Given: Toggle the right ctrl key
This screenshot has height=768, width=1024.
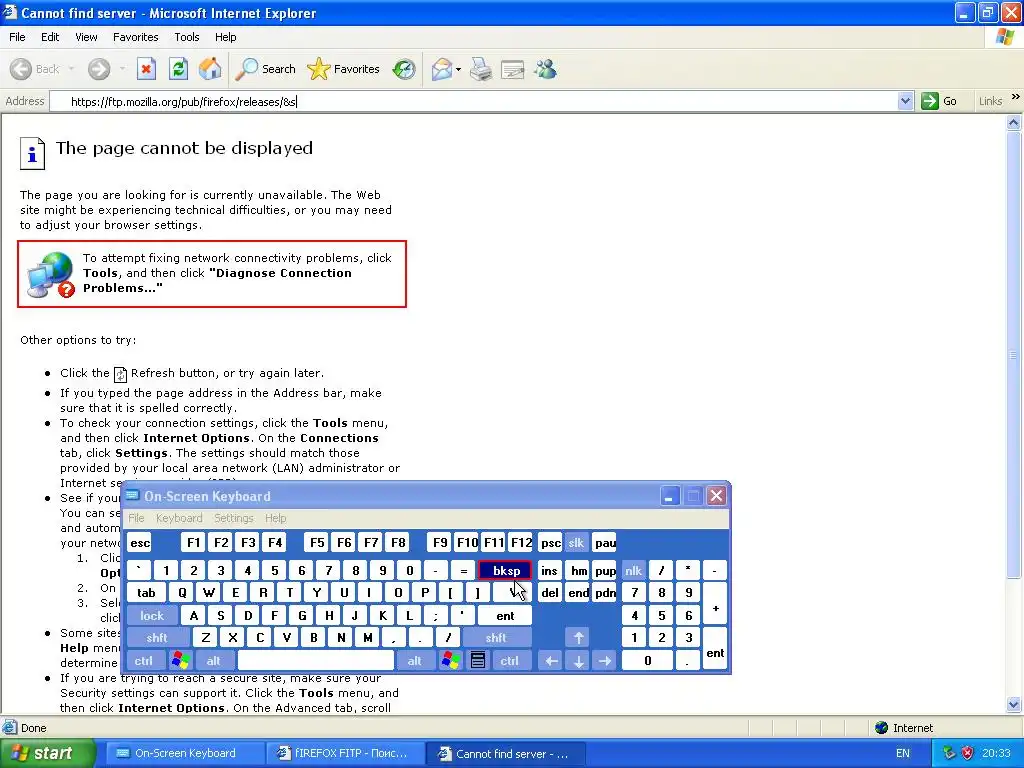Looking at the screenshot, I should [x=509, y=660].
